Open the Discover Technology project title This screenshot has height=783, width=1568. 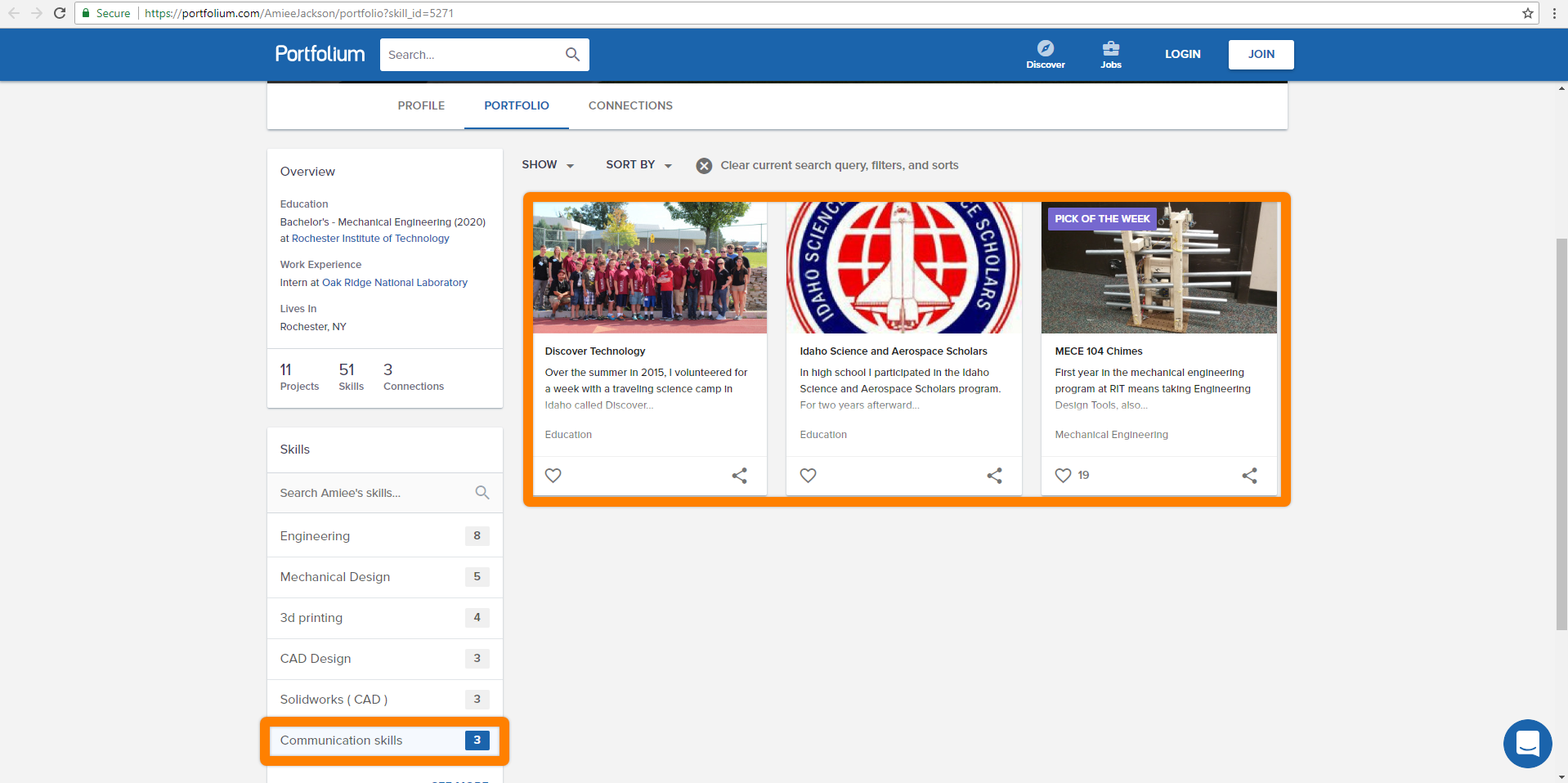(595, 351)
